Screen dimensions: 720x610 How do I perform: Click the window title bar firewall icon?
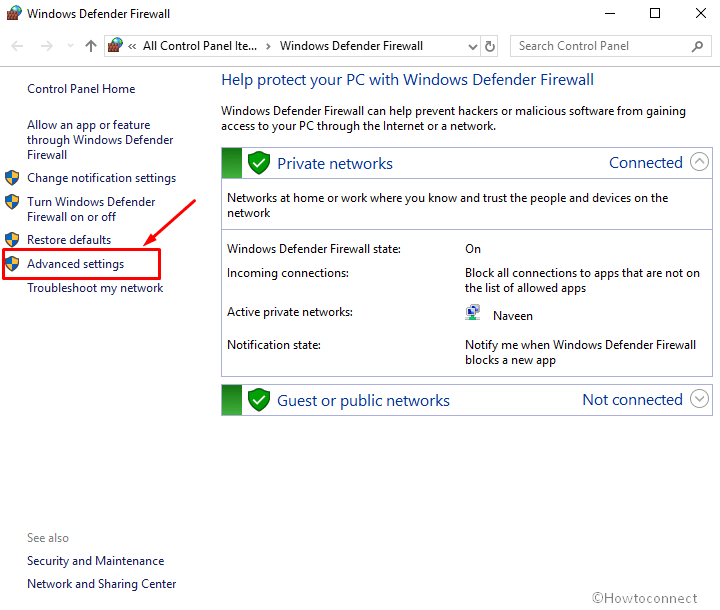(14, 13)
